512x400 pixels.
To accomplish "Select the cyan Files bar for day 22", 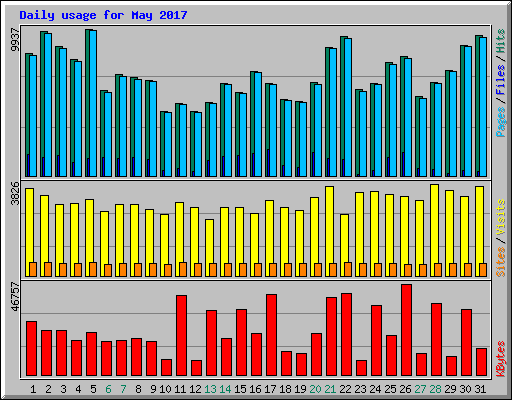I will [348, 107].
